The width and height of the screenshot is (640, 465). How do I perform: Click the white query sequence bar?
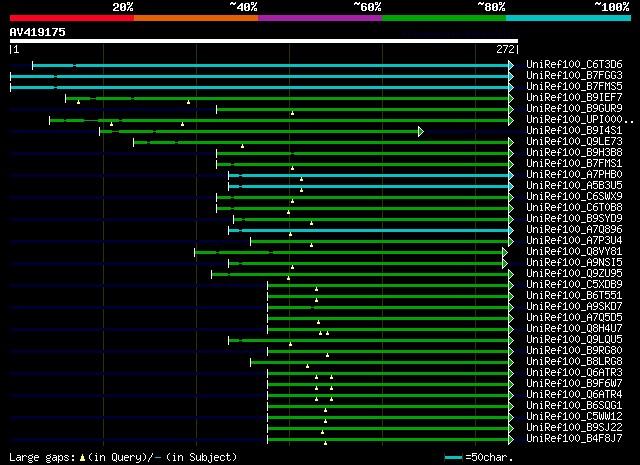pos(264,41)
